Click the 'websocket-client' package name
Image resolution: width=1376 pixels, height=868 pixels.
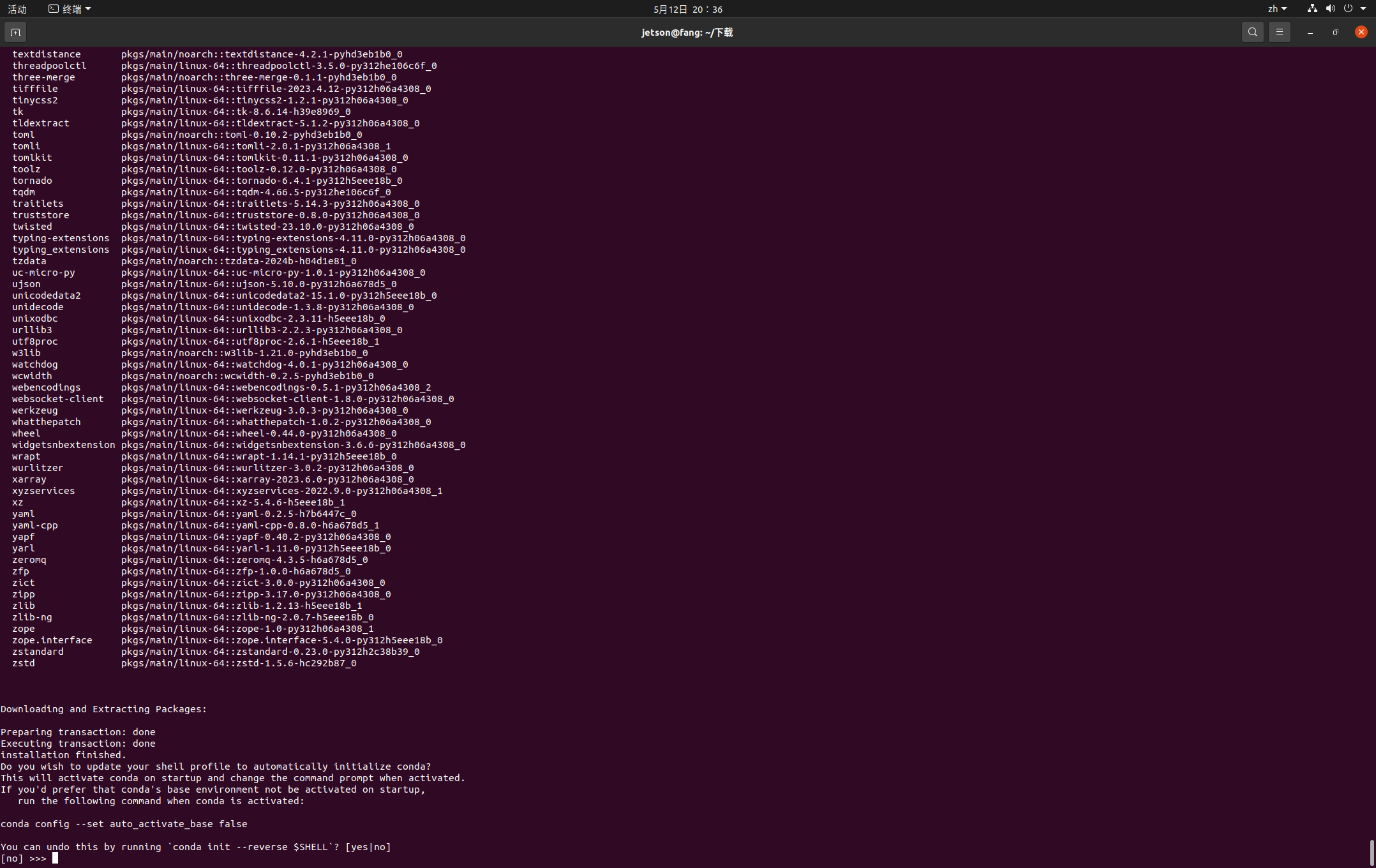click(58, 399)
